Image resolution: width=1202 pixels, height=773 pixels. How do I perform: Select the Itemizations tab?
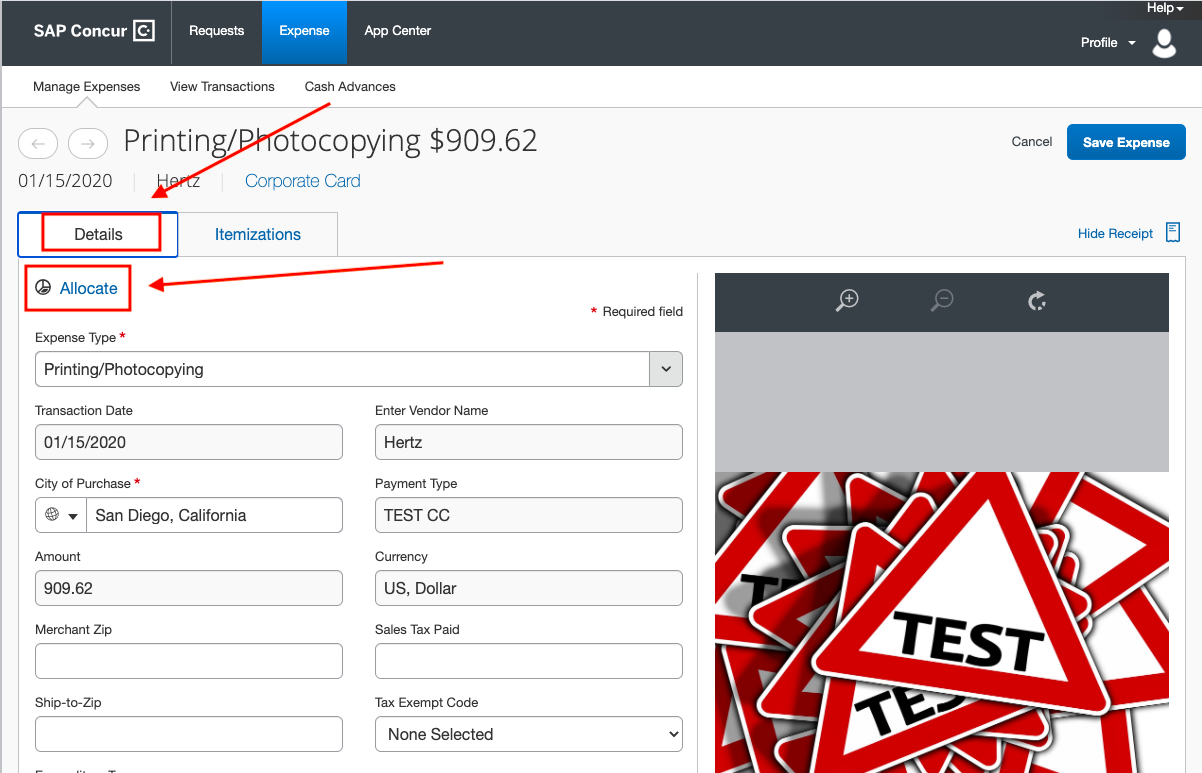point(258,234)
